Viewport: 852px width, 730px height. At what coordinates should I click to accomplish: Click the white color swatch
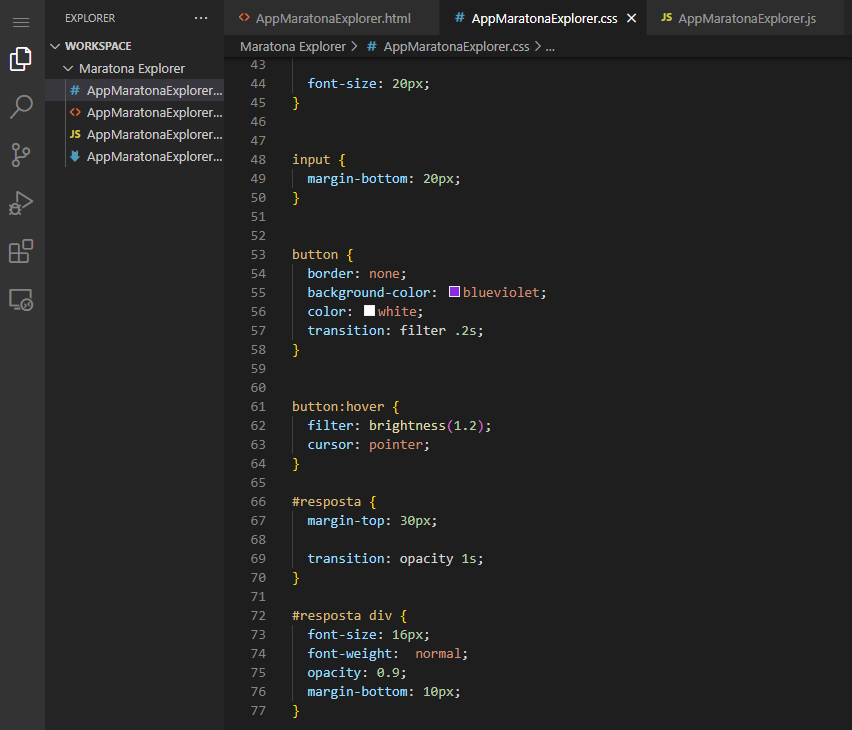point(368,310)
